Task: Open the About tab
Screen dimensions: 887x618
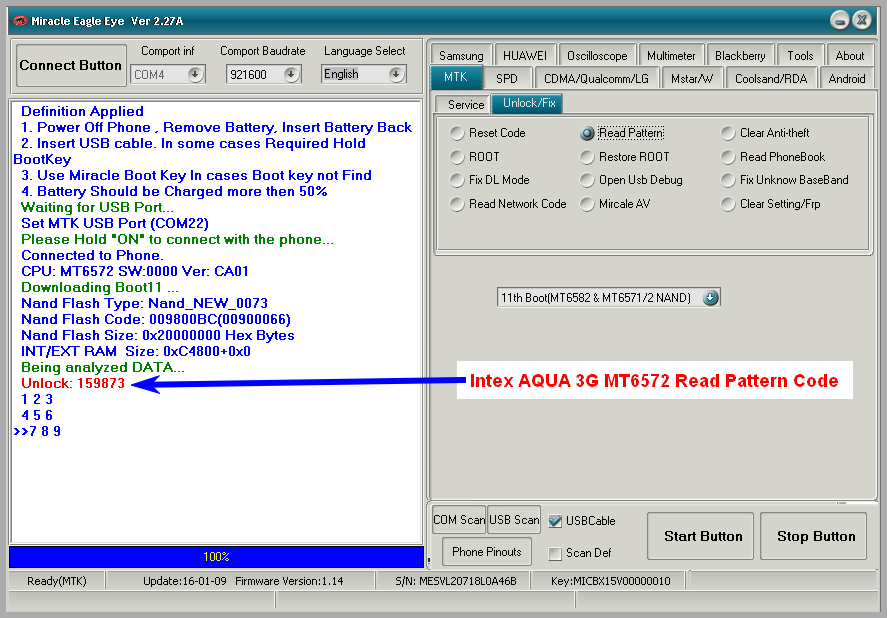Action: click(x=850, y=55)
